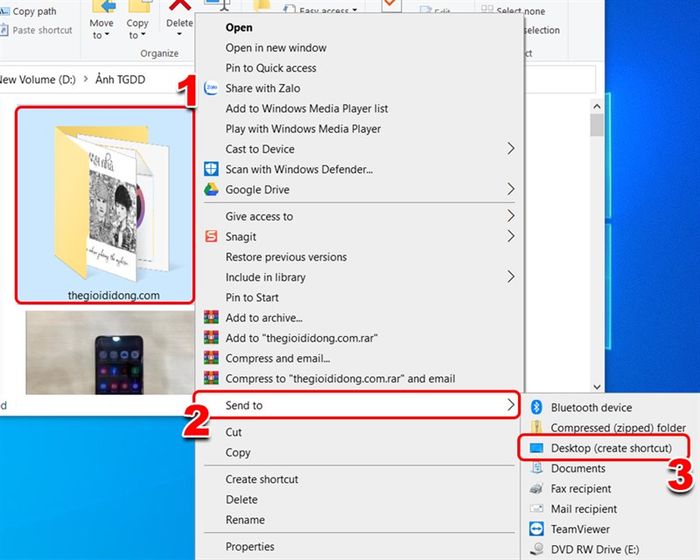Click Select none in the ribbon
Screen dimensions: 700x560
pyautogui.click(x=513, y=10)
